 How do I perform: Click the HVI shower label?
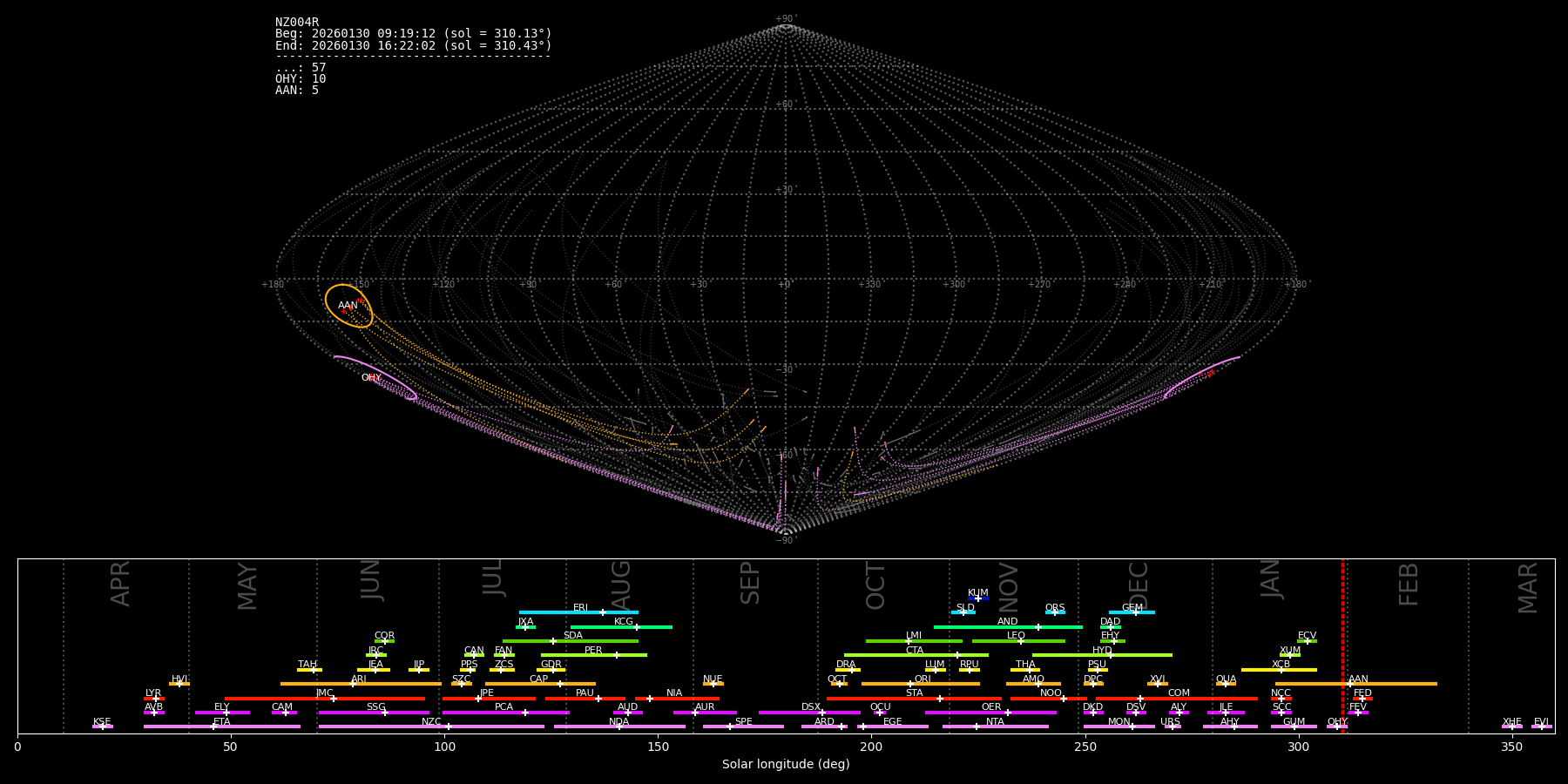click(179, 679)
